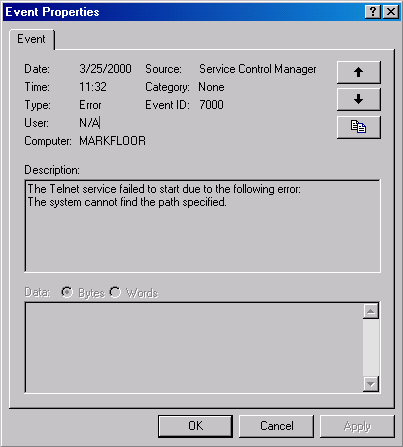Screen dimensions: 403x447
Task: Click inside the empty Data box
Action: pyautogui.click(x=194, y=348)
